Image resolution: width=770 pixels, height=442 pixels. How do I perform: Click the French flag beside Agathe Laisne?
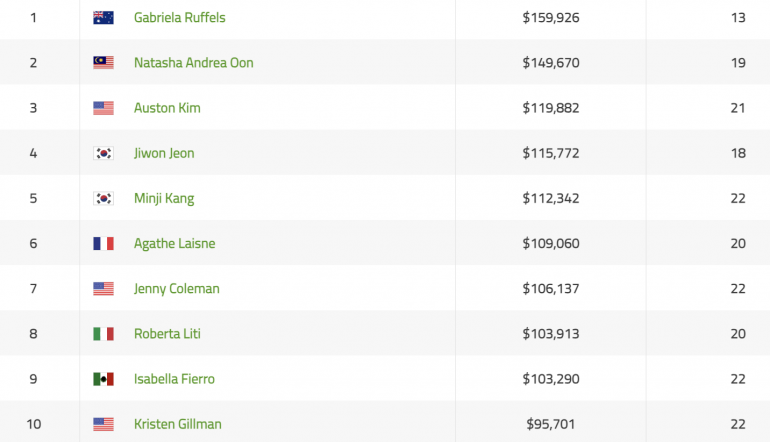[103, 244]
